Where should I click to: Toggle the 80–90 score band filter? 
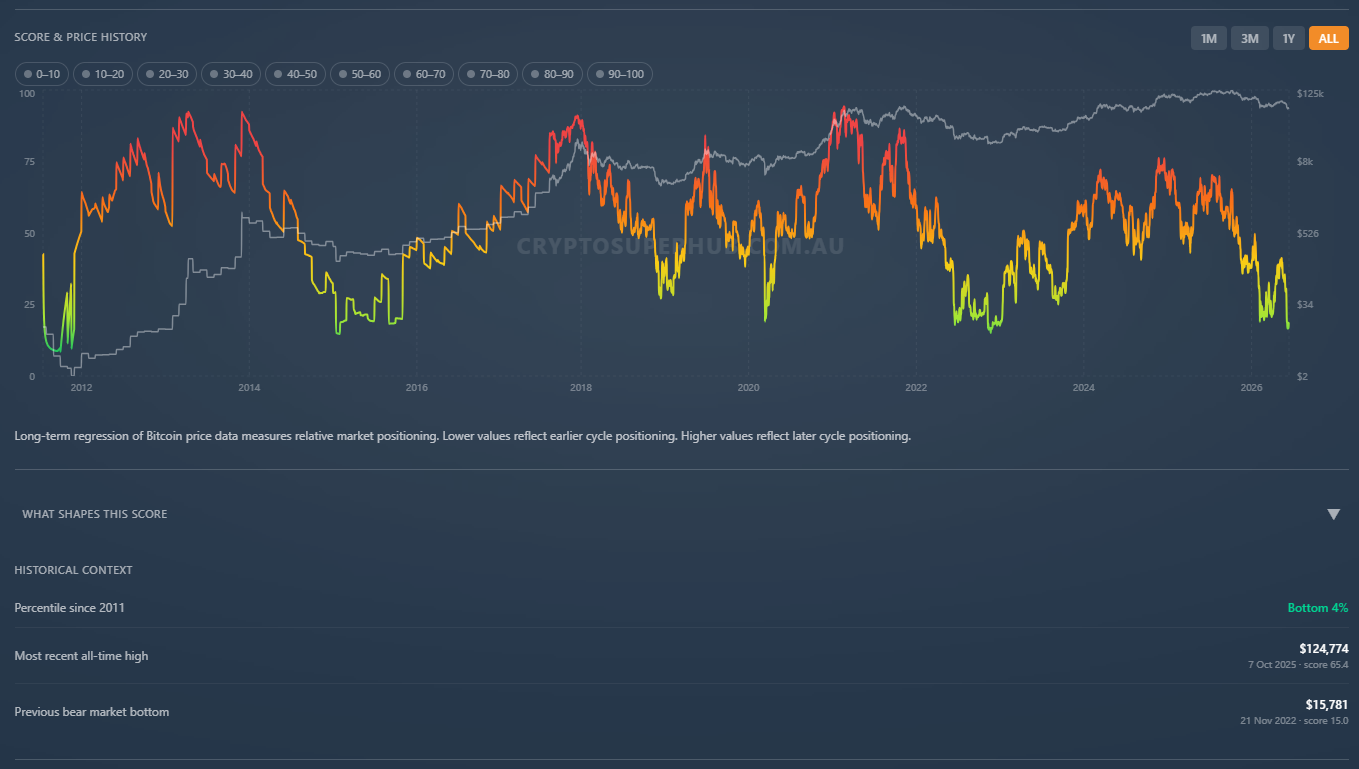[x=552, y=74]
